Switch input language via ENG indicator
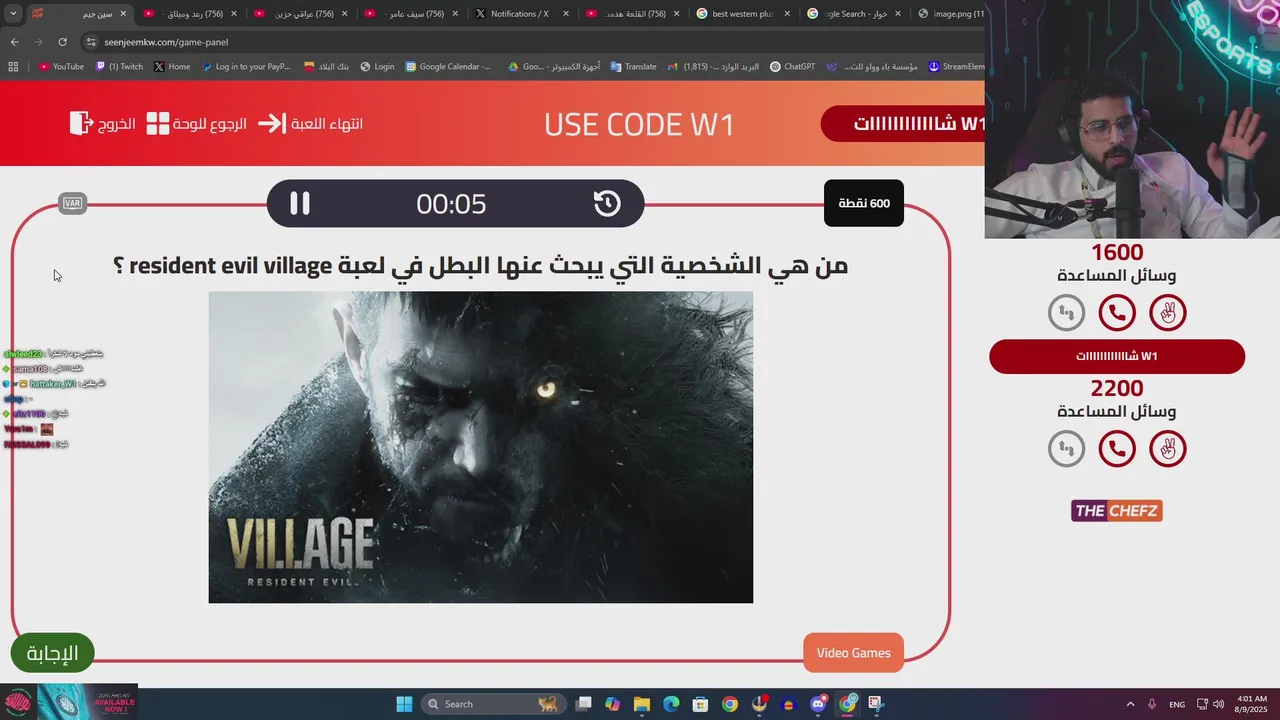 1177,704
